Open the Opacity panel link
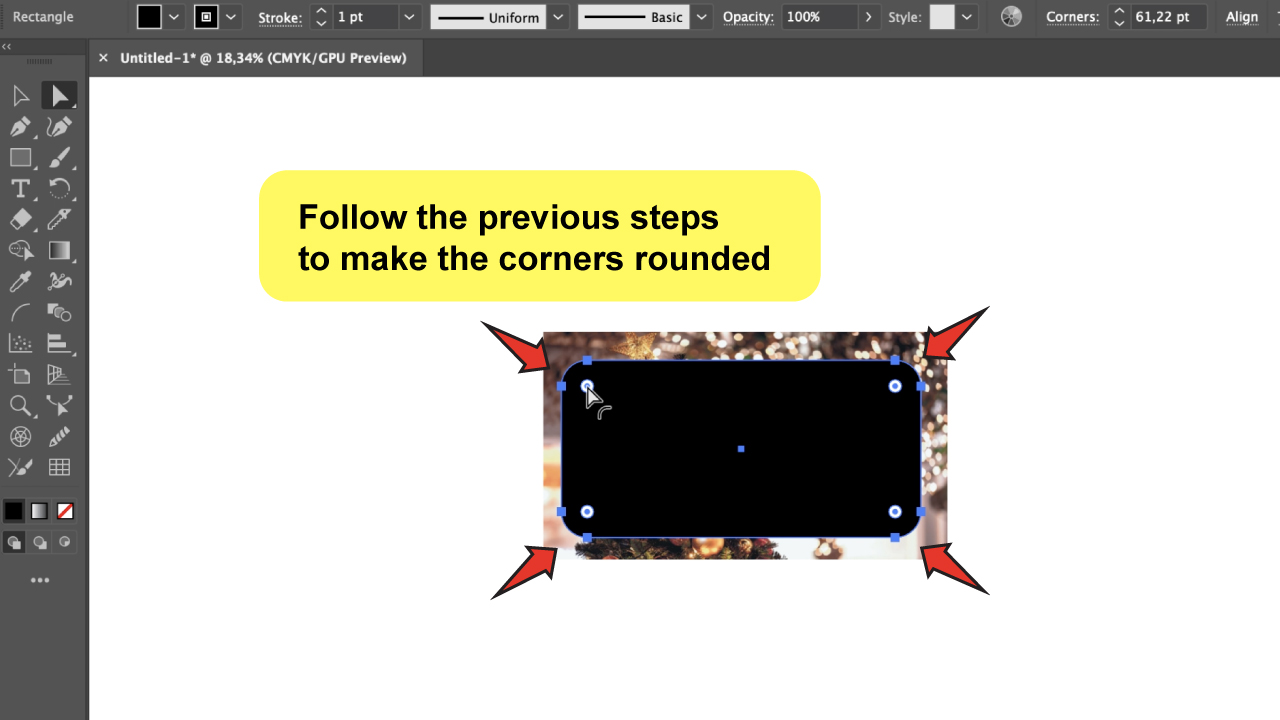Screen dimensions: 1280x720 (x=747, y=17)
